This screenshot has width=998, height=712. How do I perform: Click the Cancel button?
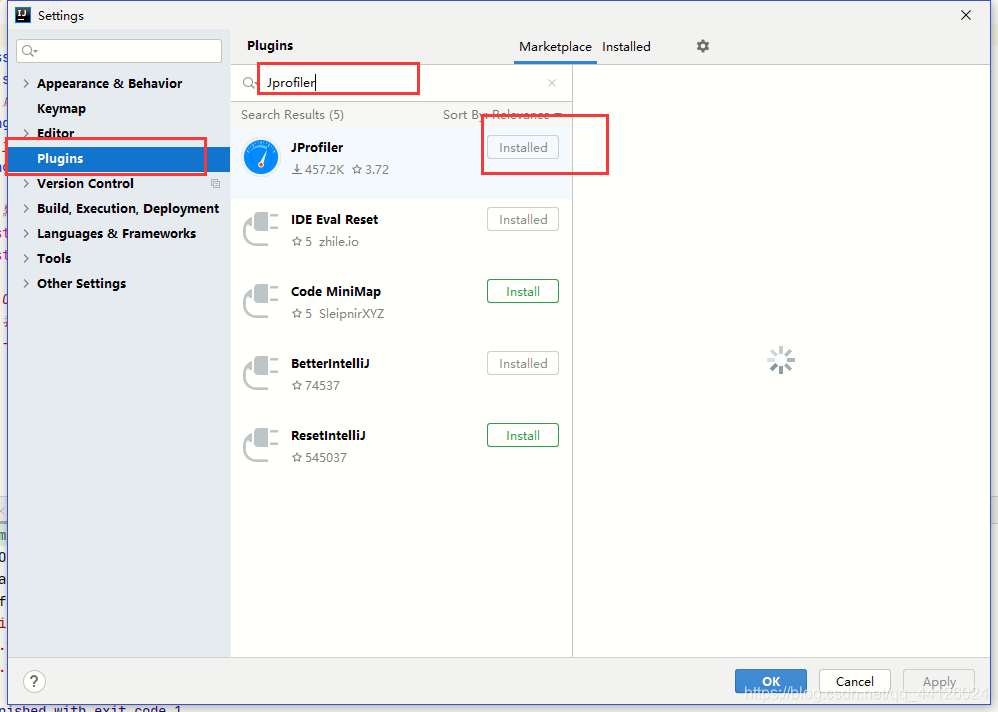click(x=854, y=681)
